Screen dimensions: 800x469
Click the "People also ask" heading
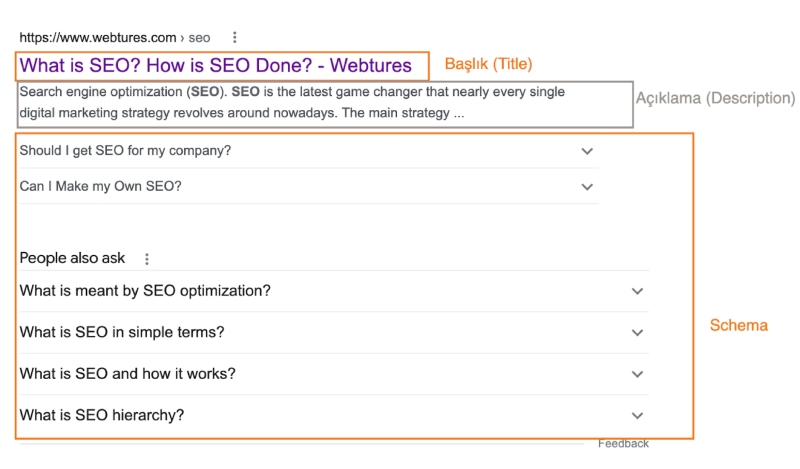(72, 258)
